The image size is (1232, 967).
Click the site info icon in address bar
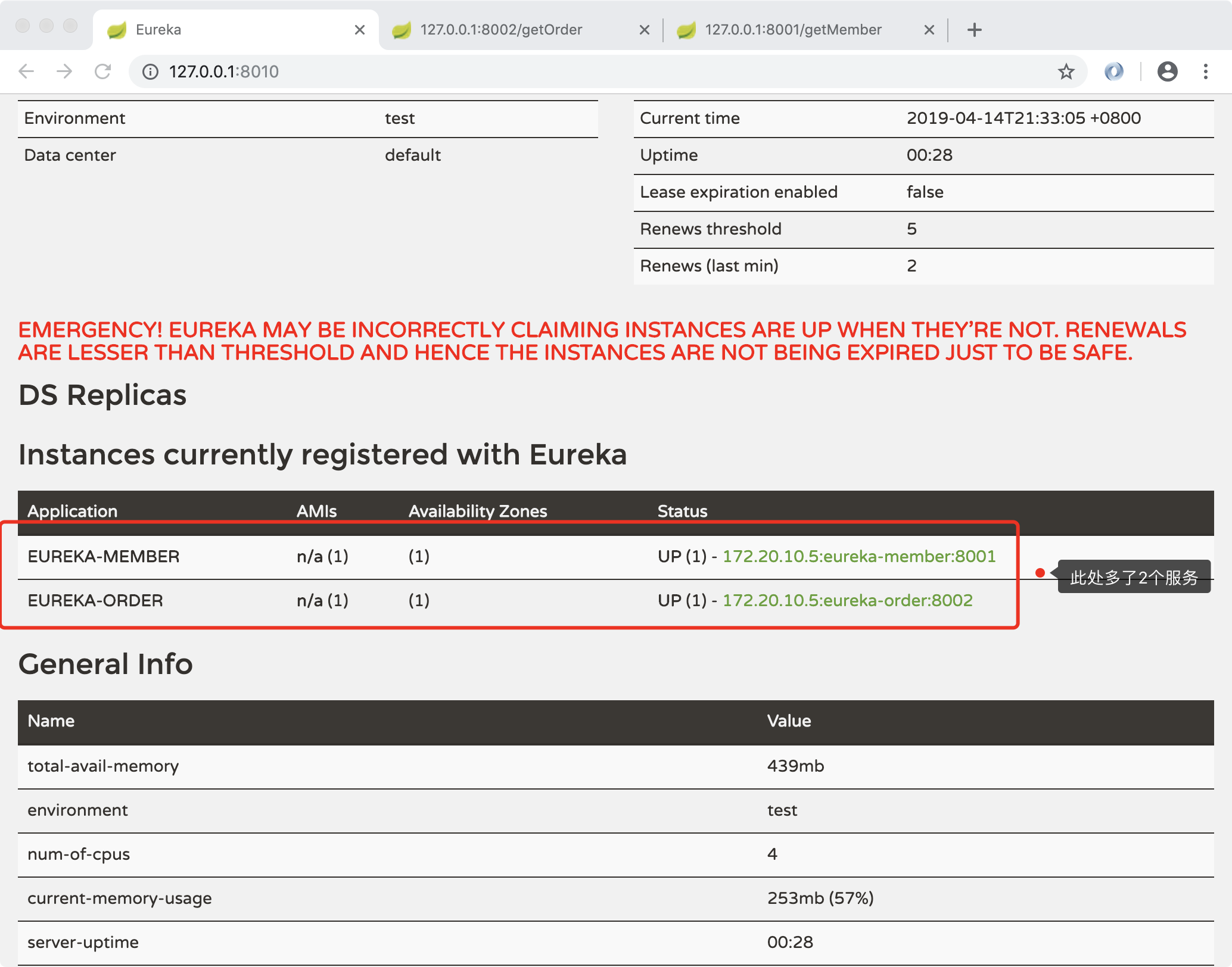coord(150,71)
